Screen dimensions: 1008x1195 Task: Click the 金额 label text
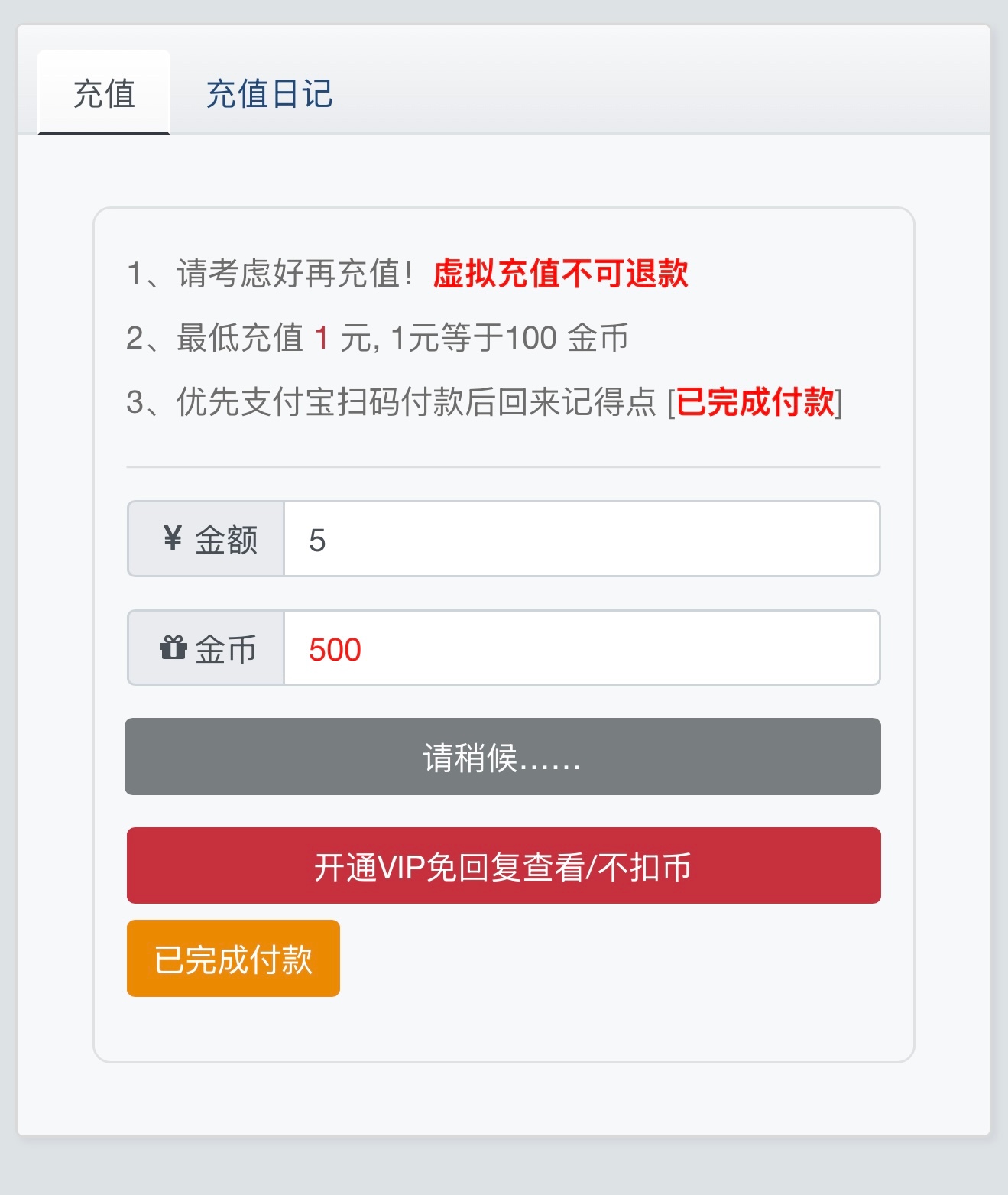pyautogui.click(x=226, y=540)
